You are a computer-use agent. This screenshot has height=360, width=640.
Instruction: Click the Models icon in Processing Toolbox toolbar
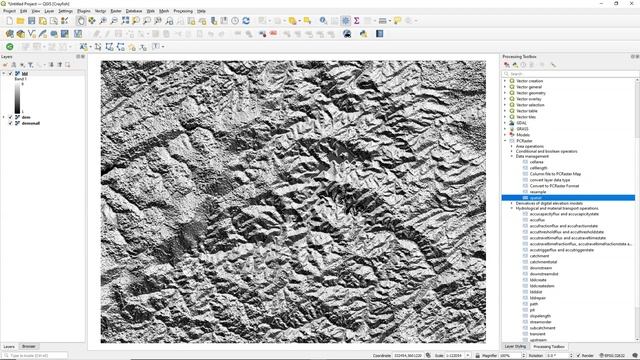pos(507,65)
